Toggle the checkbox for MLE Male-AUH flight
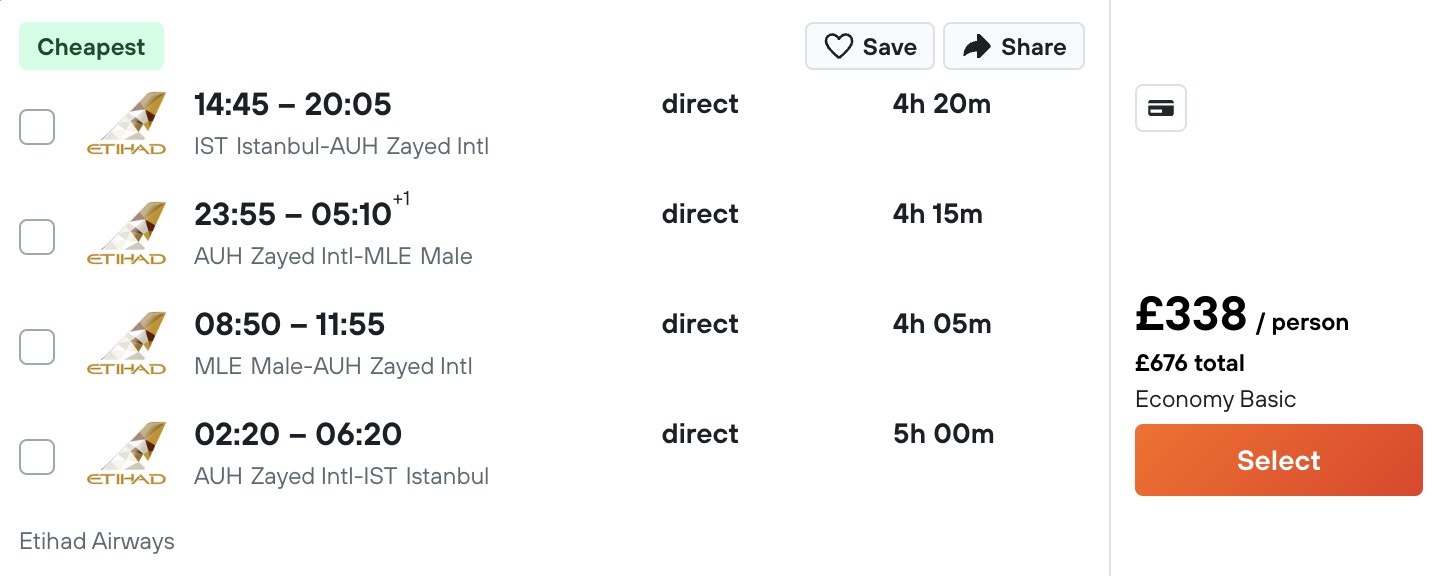 tap(37, 347)
